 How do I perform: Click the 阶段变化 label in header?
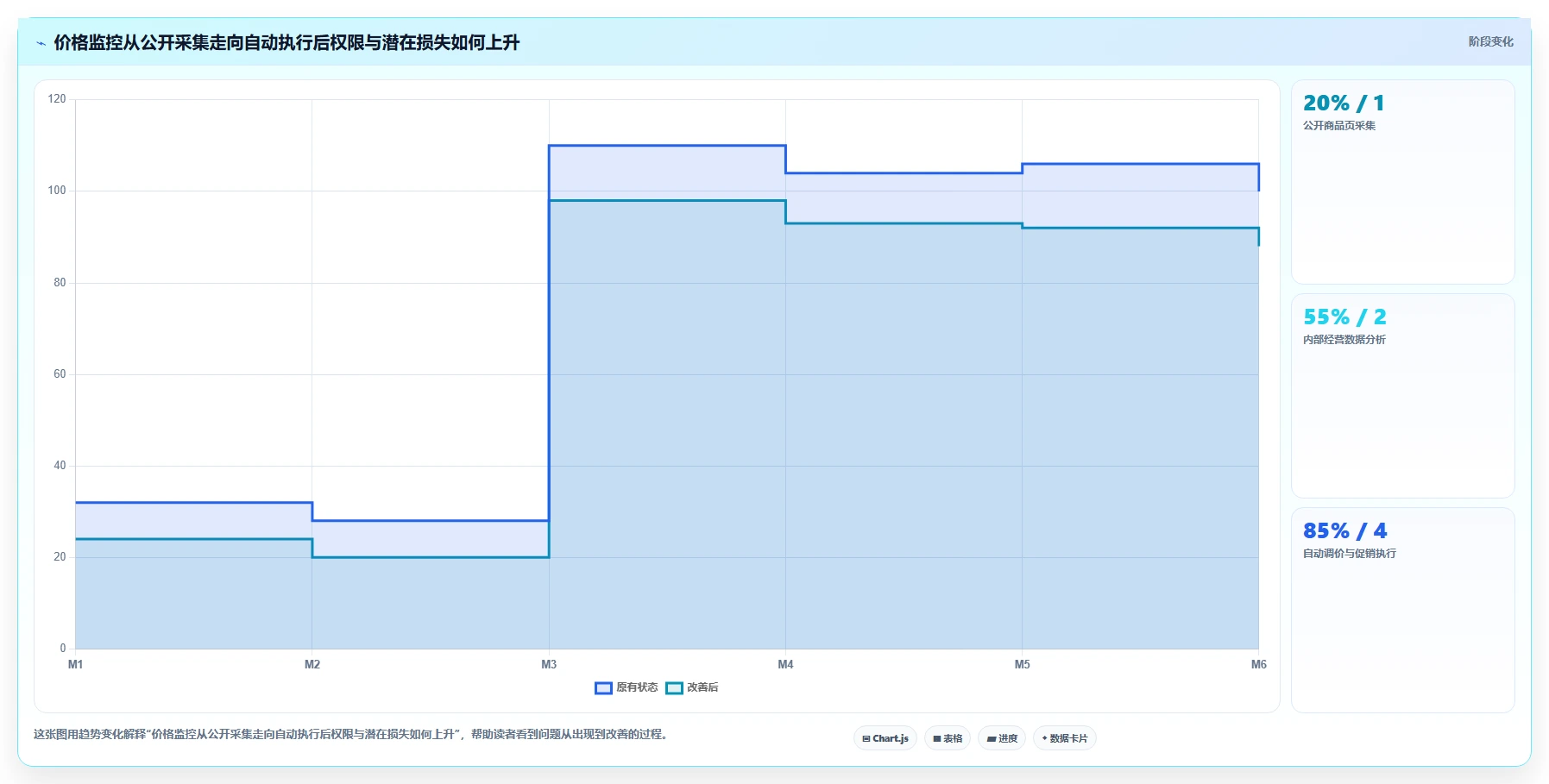click(1490, 41)
